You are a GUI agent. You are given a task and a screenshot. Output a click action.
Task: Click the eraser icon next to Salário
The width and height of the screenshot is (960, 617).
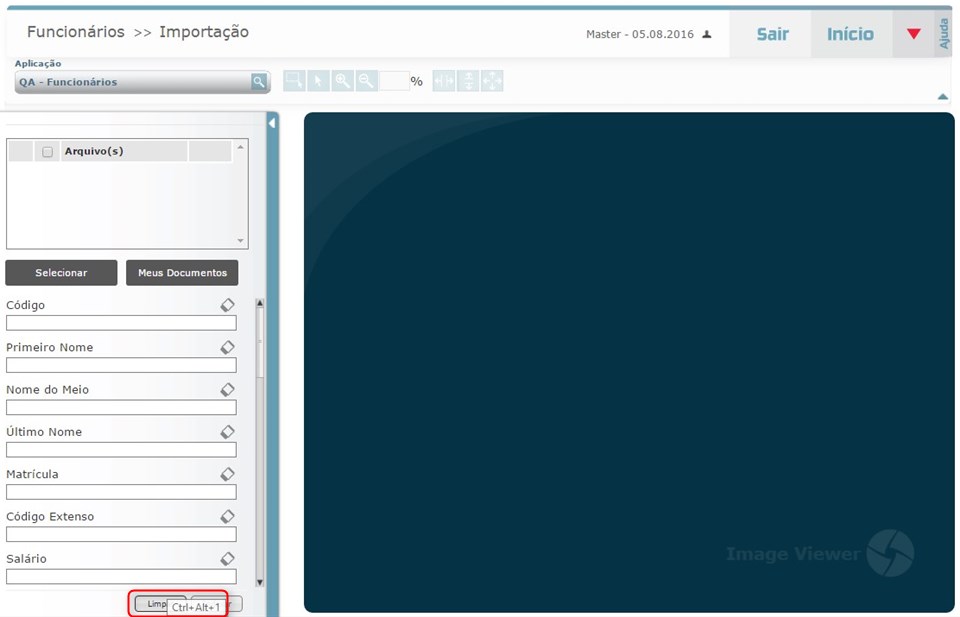(227, 558)
